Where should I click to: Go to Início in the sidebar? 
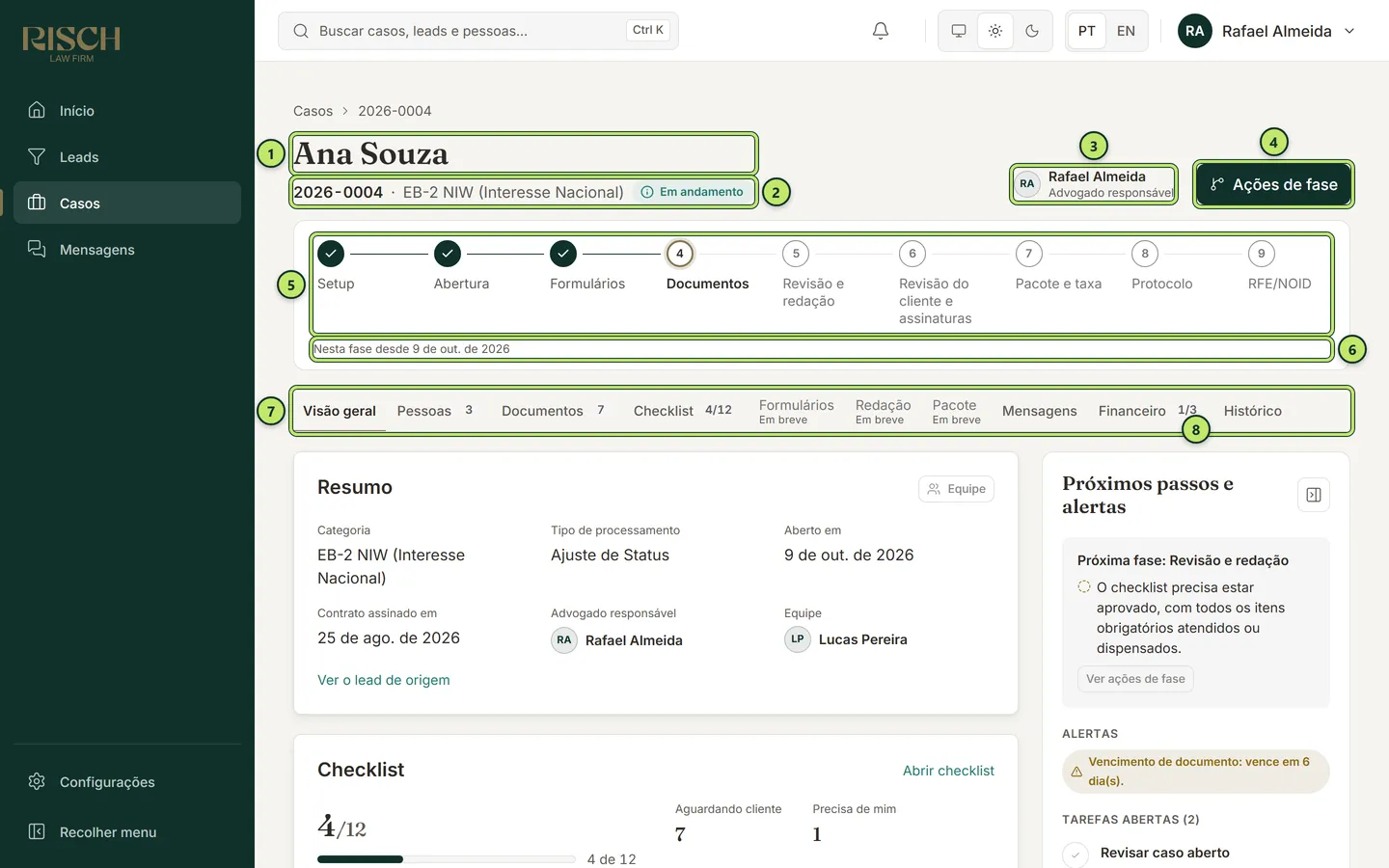coord(127,110)
